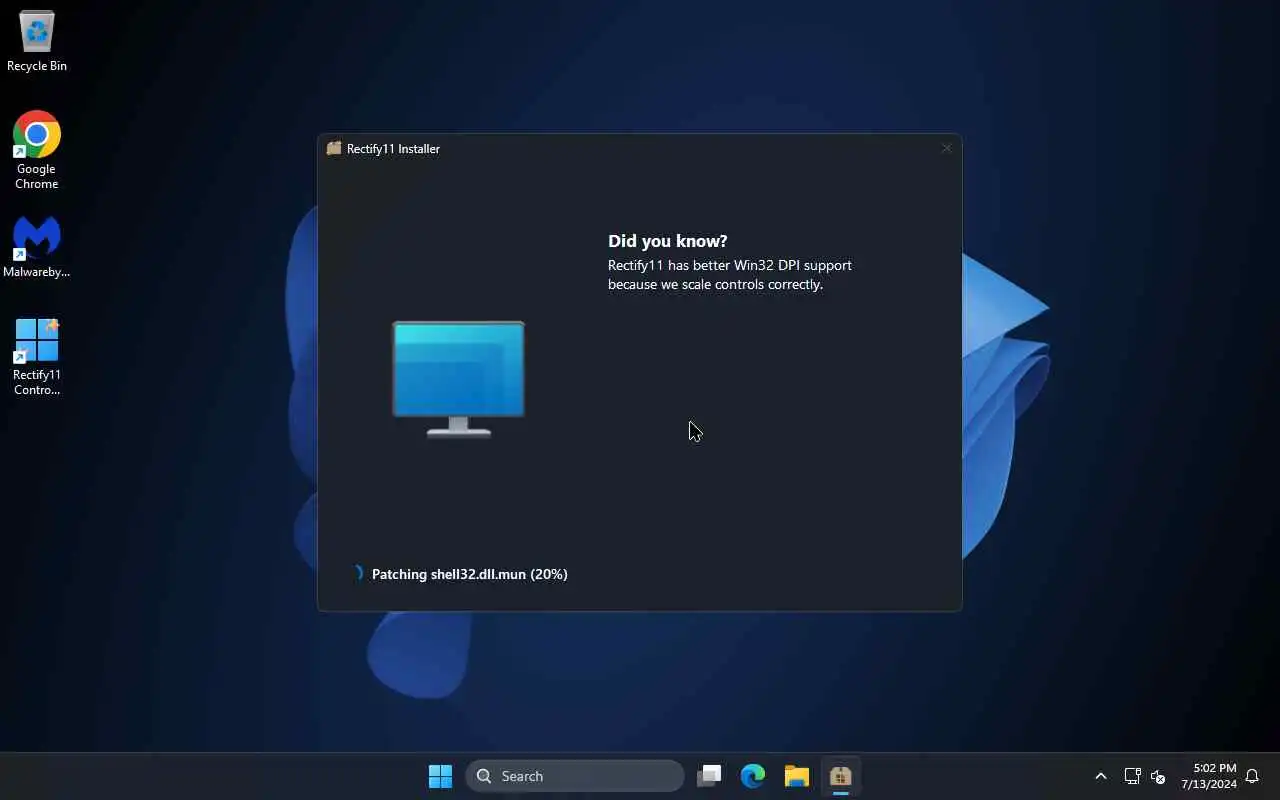Click the blue monitor illustration in the installer
This screenshot has height=800, width=1280.
[x=458, y=379]
